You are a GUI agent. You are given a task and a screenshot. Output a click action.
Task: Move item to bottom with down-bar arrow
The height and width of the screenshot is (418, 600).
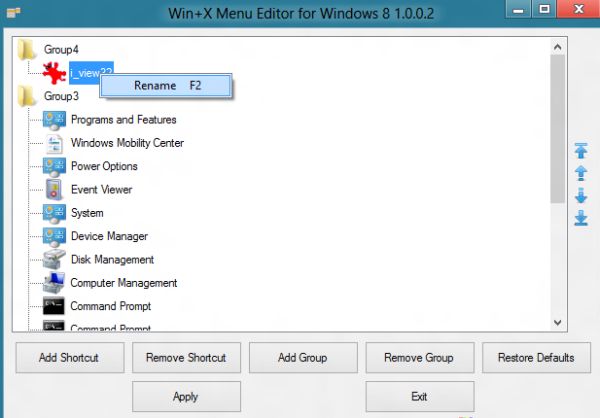coord(581,218)
